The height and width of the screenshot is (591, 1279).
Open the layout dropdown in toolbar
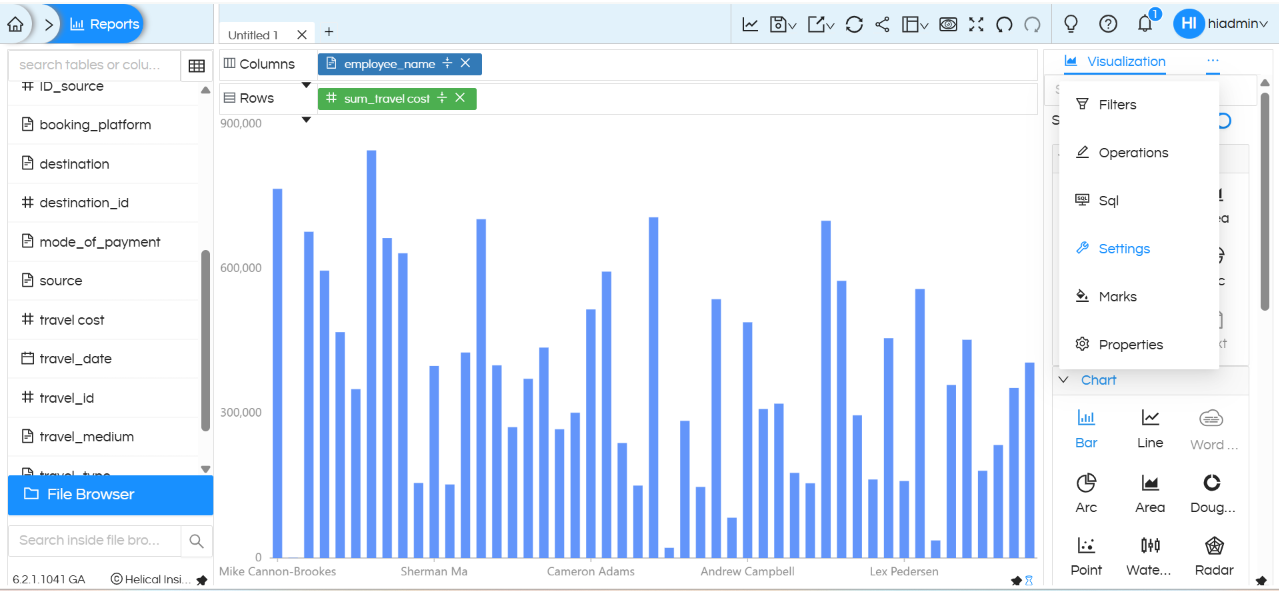[915, 24]
